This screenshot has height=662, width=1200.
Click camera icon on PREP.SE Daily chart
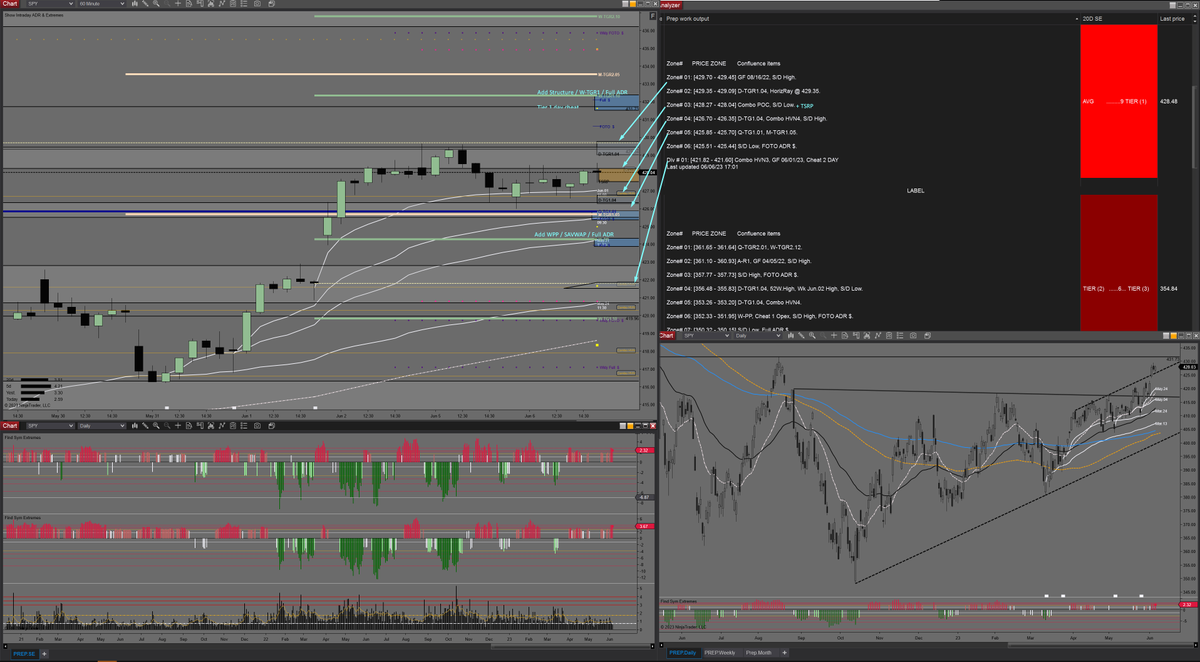click(x=257, y=425)
